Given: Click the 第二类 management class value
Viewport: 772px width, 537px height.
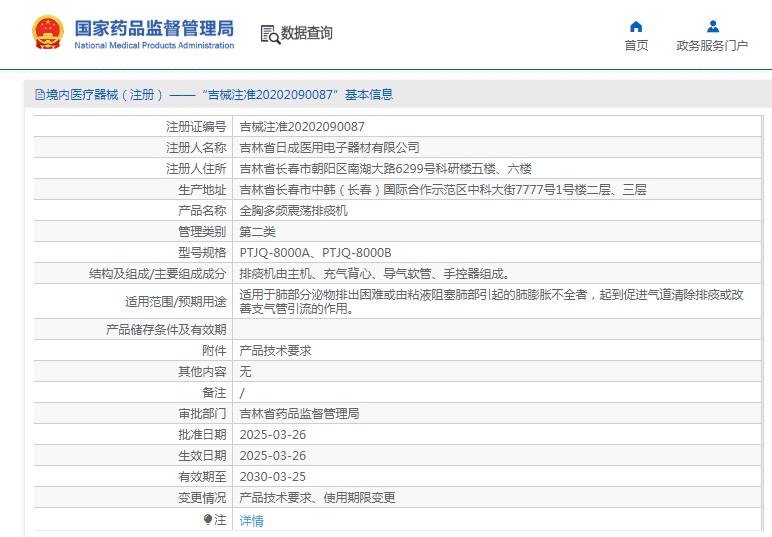Looking at the screenshot, I should pos(257,232).
